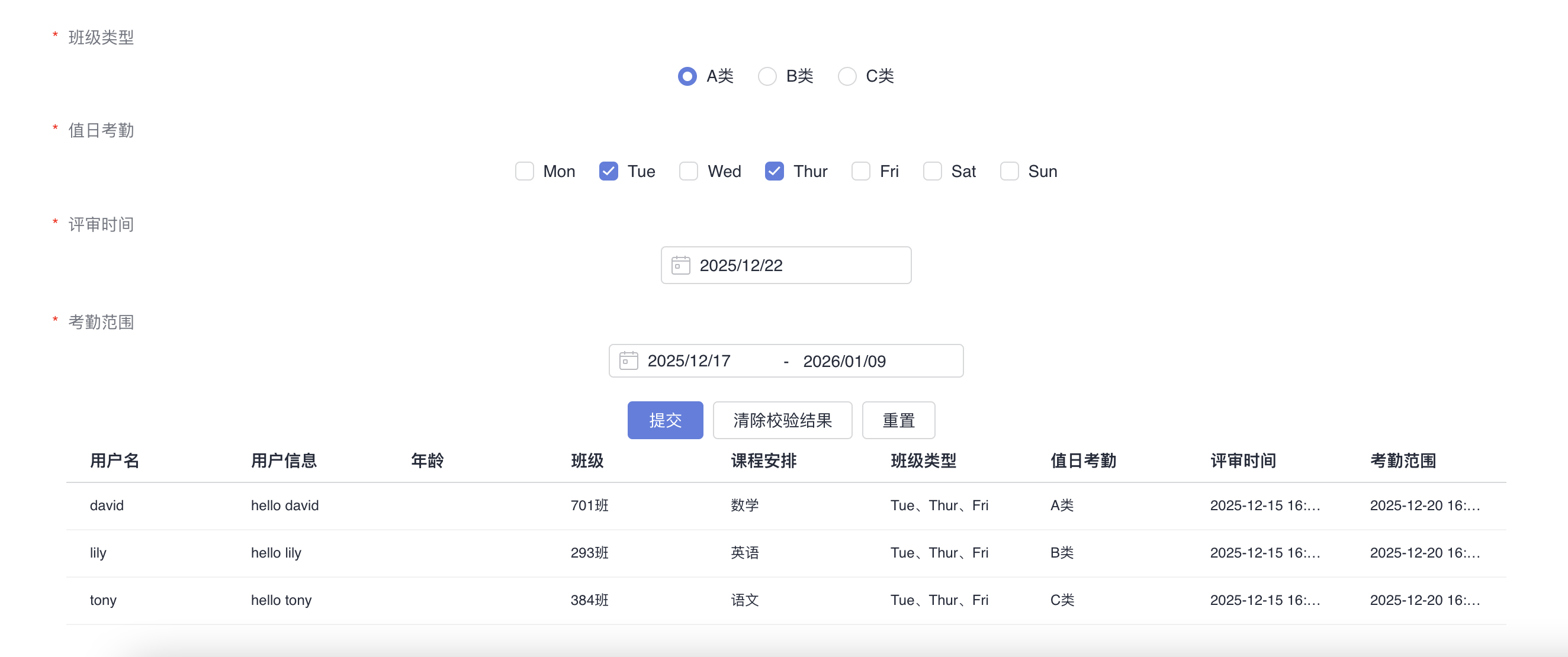This screenshot has height=657, width=1568.
Task: Enable the Mon checkbox
Action: (x=524, y=171)
